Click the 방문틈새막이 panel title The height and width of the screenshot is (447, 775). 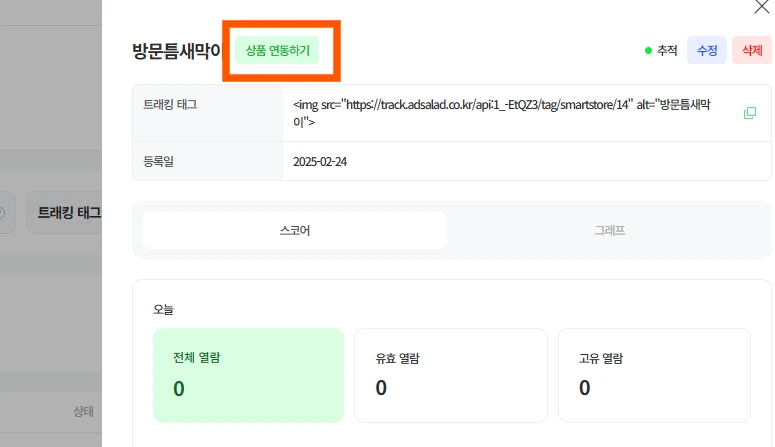pyautogui.click(x=175, y=51)
